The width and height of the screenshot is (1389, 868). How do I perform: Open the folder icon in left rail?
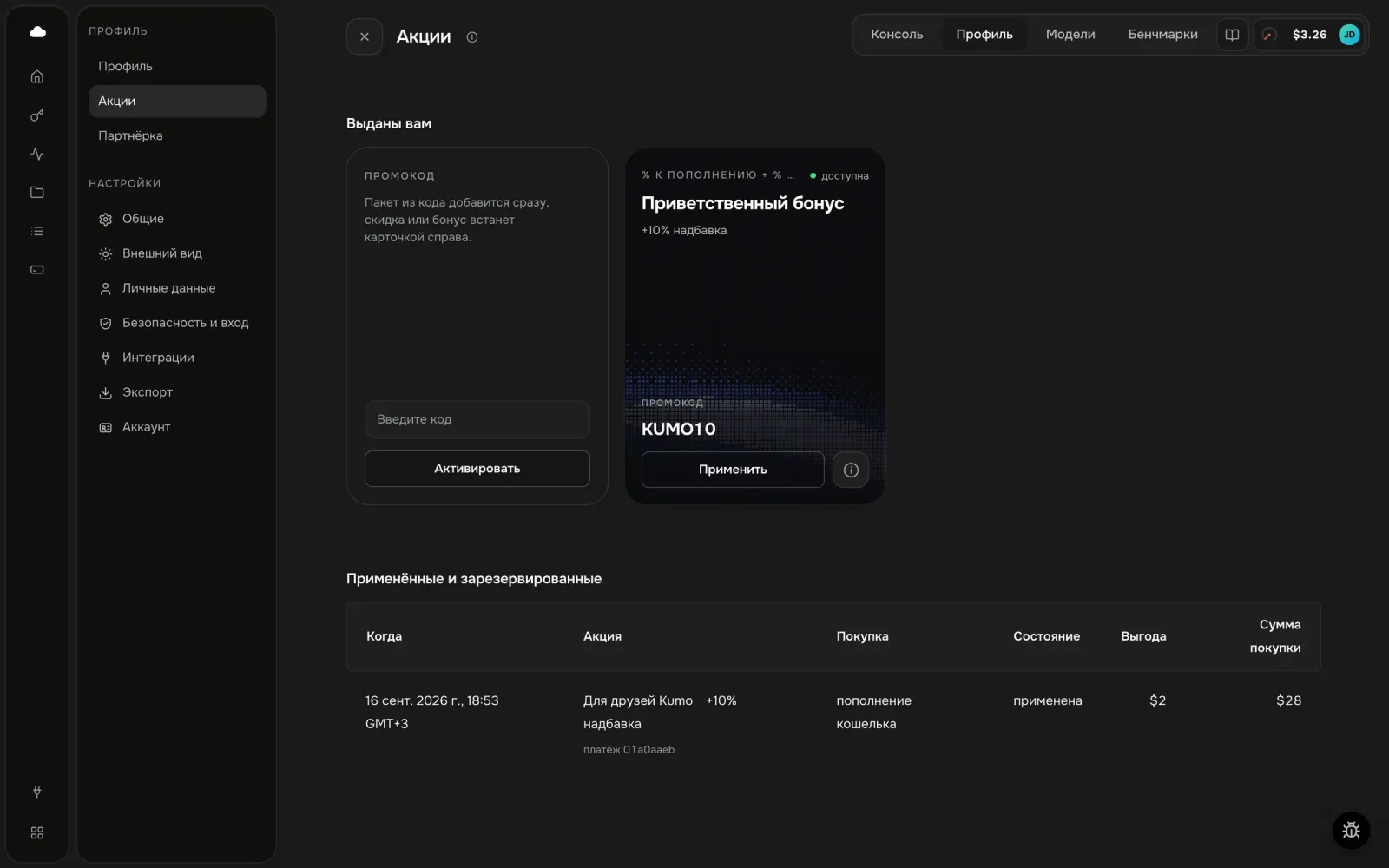click(x=37, y=193)
